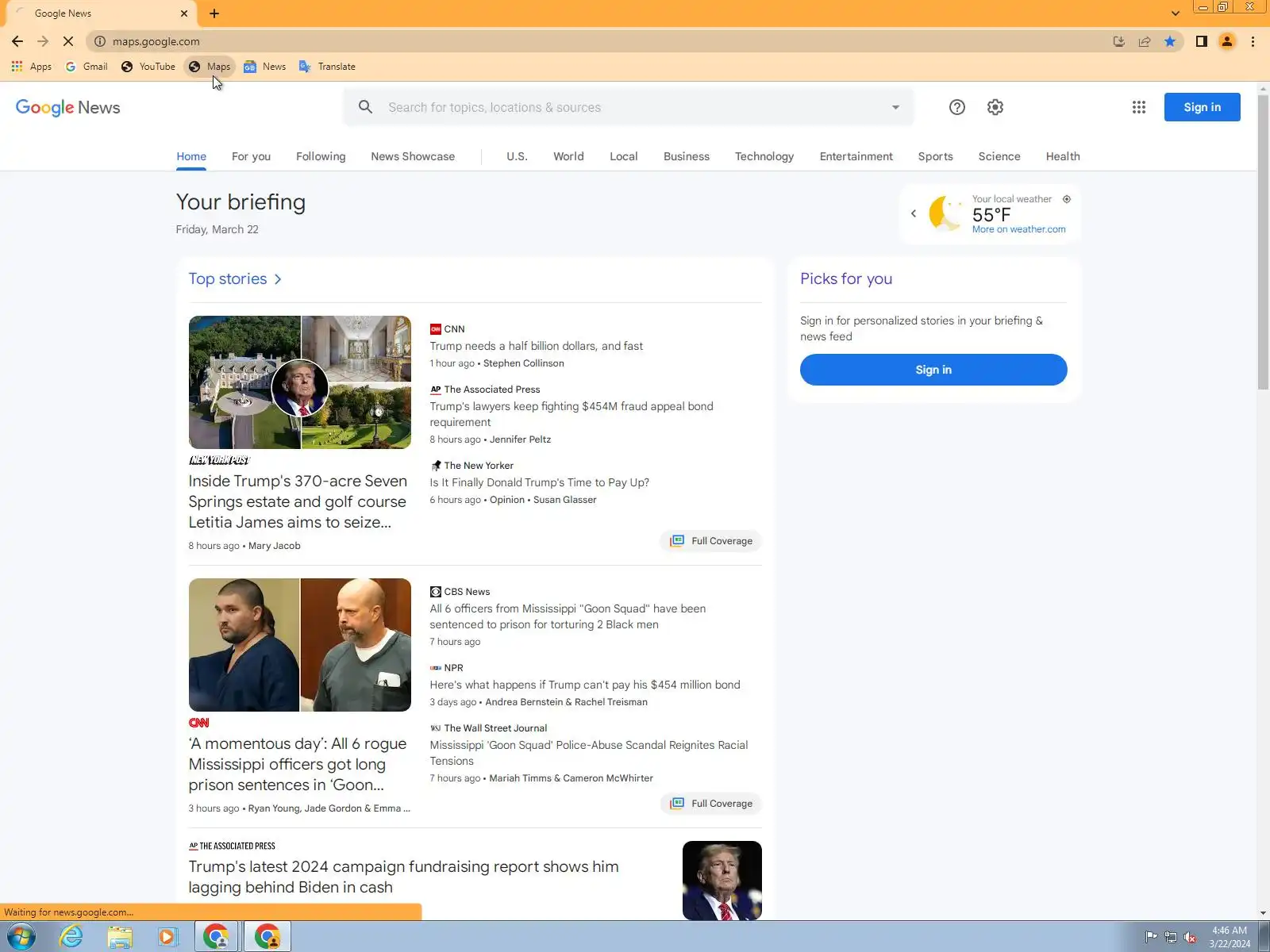Switch to the For you tab
Viewport: 1270px width, 952px height.
251,156
